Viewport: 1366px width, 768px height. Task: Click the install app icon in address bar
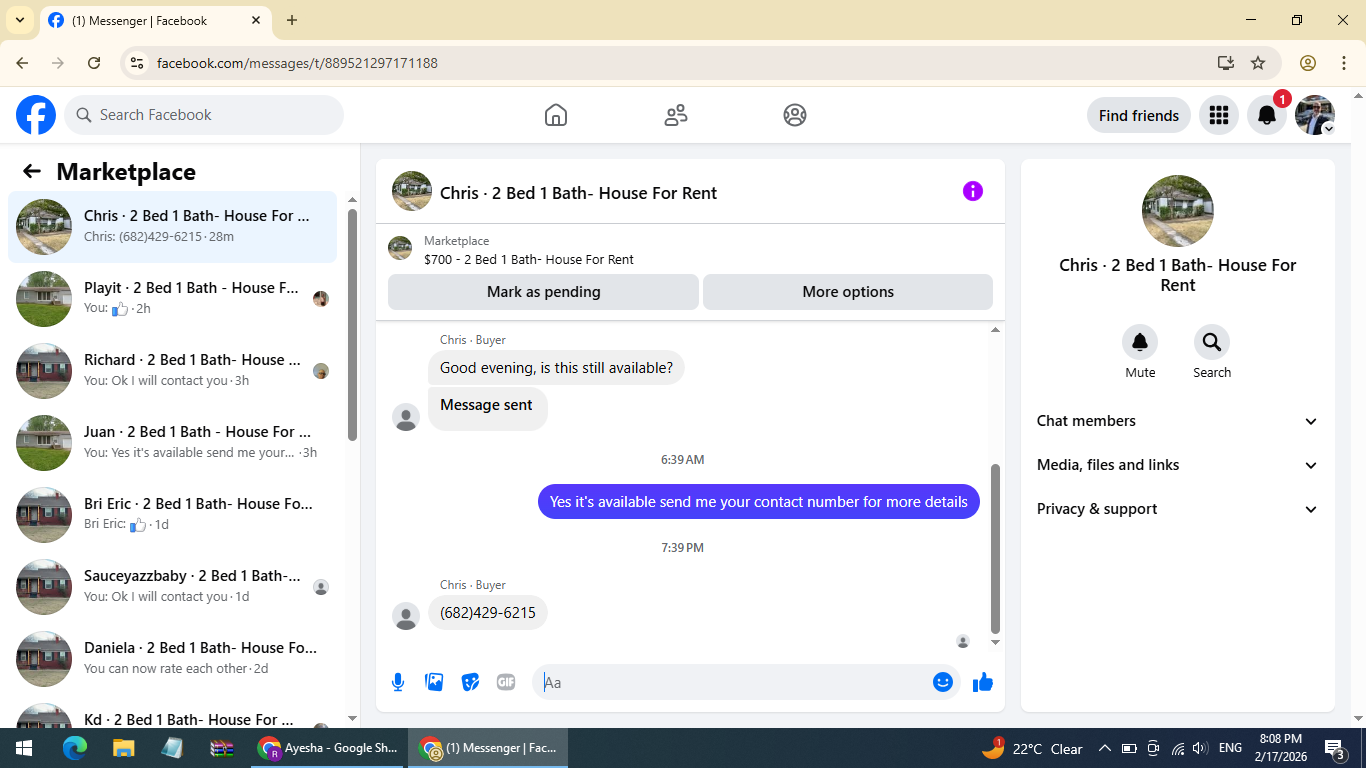(x=1226, y=63)
